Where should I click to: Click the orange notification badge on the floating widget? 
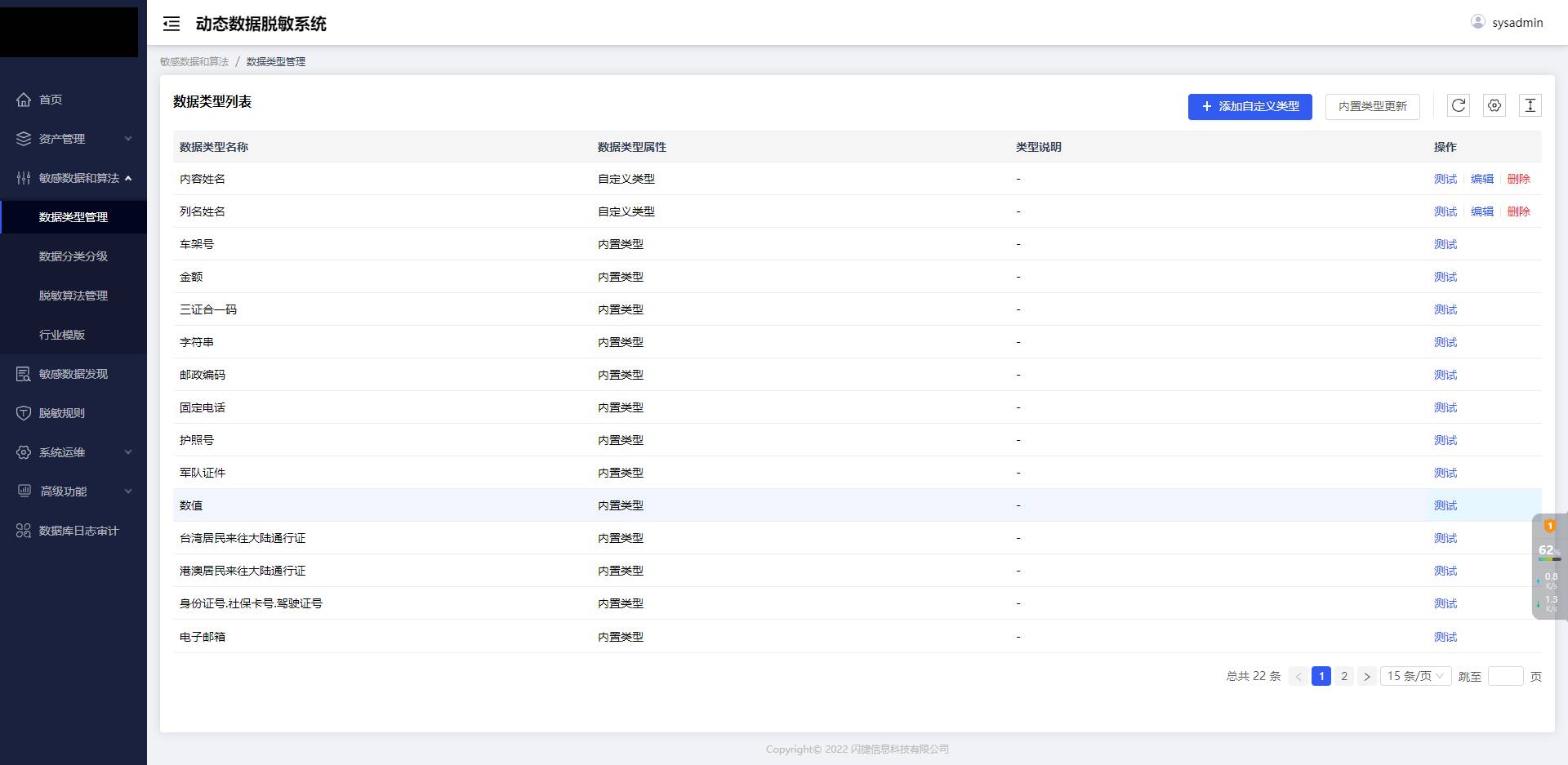[1550, 526]
